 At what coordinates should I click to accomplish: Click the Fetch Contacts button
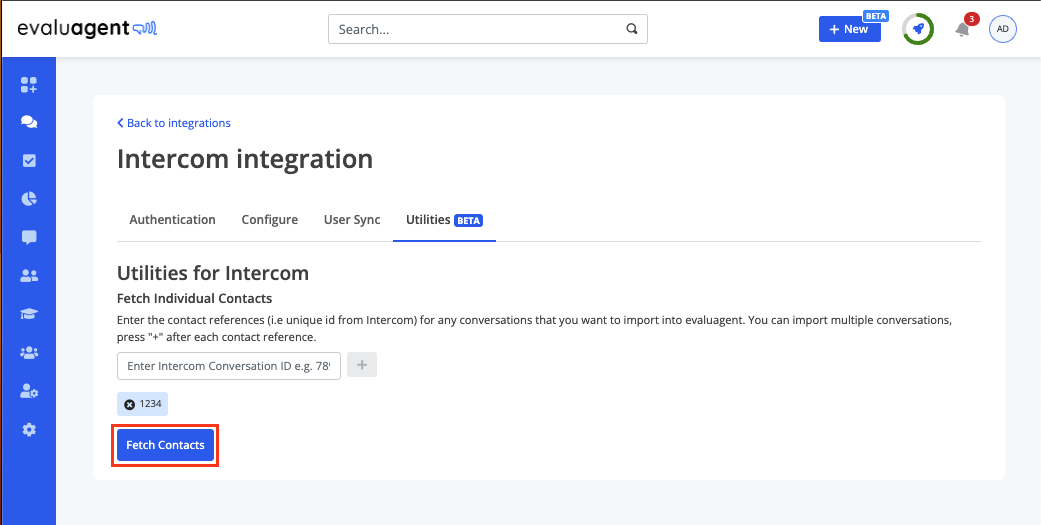point(165,445)
